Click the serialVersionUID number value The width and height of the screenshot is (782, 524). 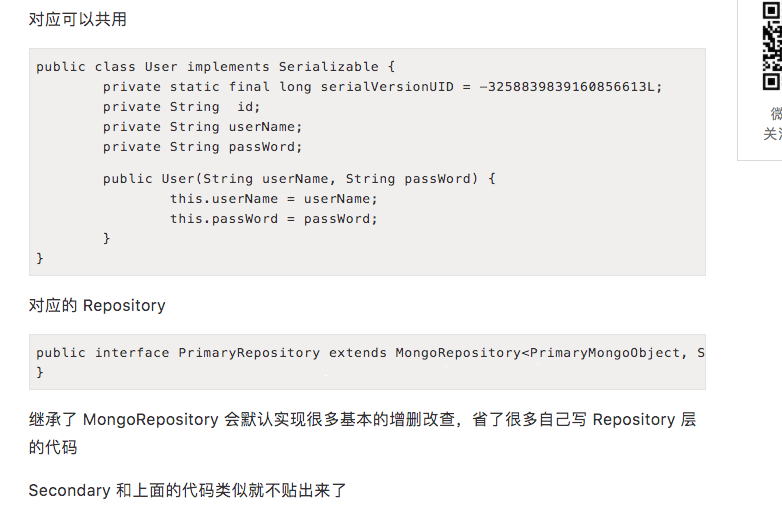570,87
